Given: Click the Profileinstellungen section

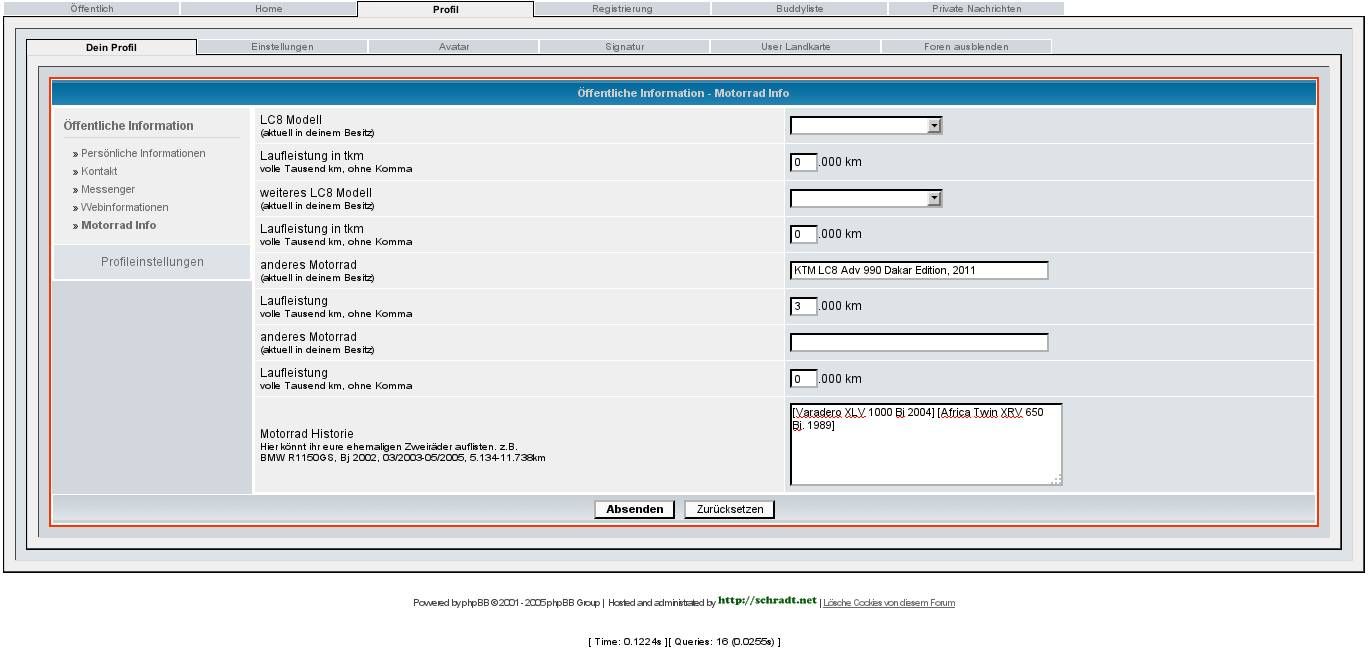Looking at the screenshot, I should pyautogui.click(x=152, y=262).
